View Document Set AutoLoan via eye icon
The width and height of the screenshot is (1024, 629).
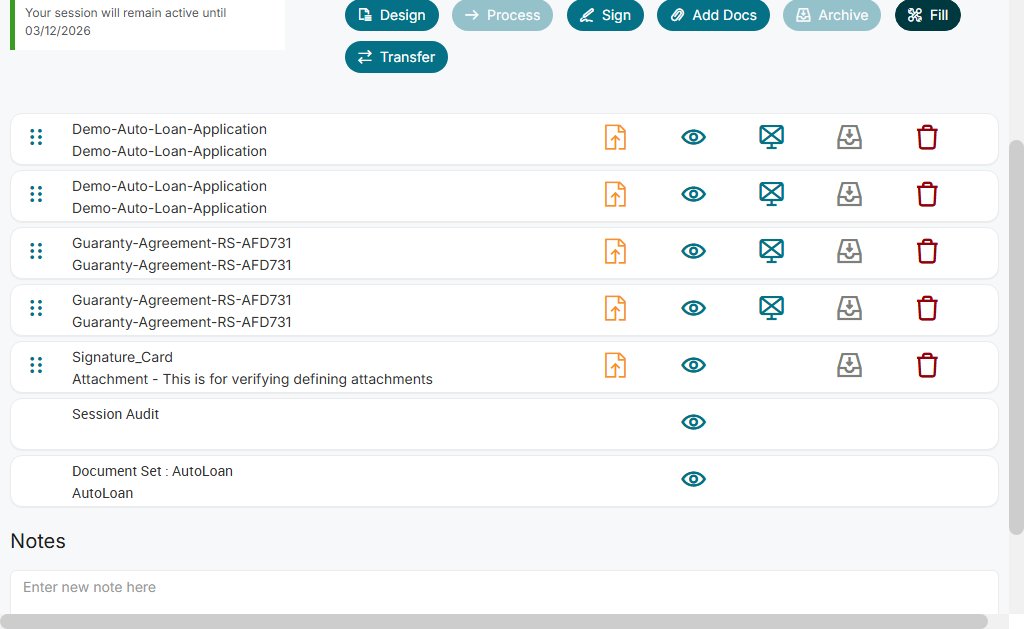pos(694,479)
